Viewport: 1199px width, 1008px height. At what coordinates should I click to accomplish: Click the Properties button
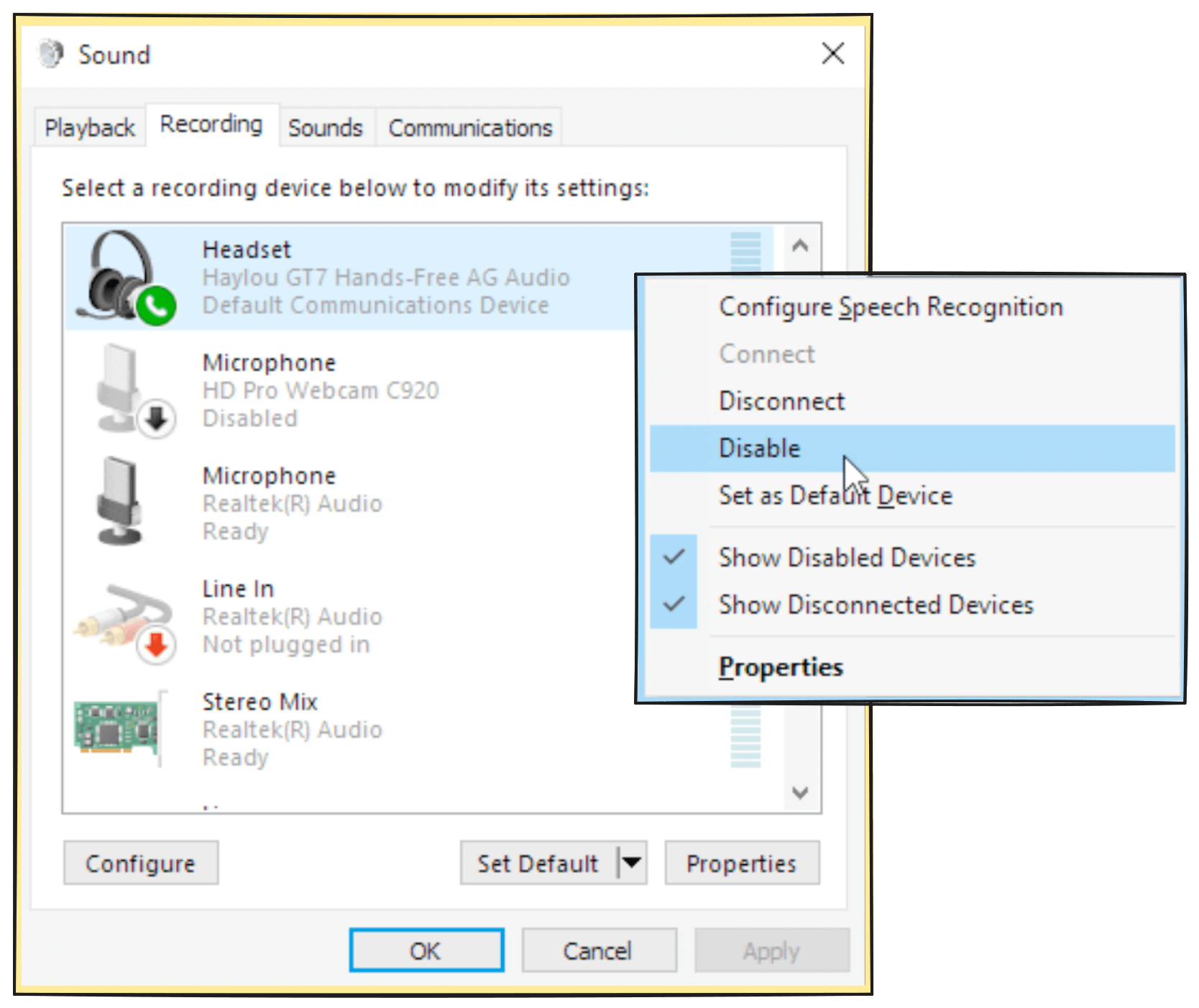(x=742, y=863)
